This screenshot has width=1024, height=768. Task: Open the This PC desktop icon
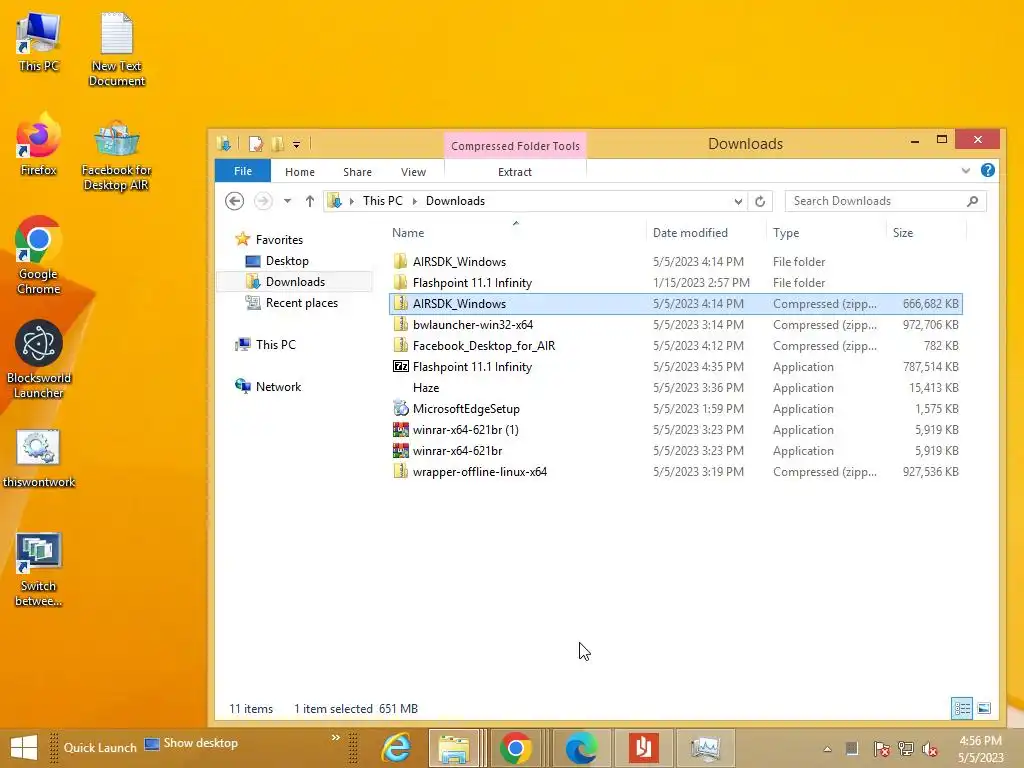(x=39, y=43)
